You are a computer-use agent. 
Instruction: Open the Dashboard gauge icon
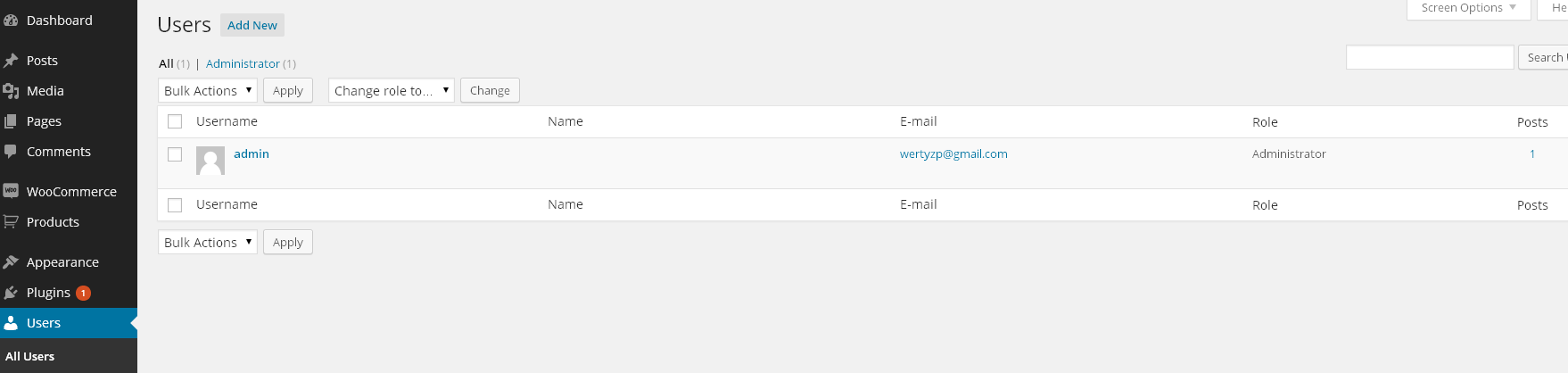click(x=11, y=21)
